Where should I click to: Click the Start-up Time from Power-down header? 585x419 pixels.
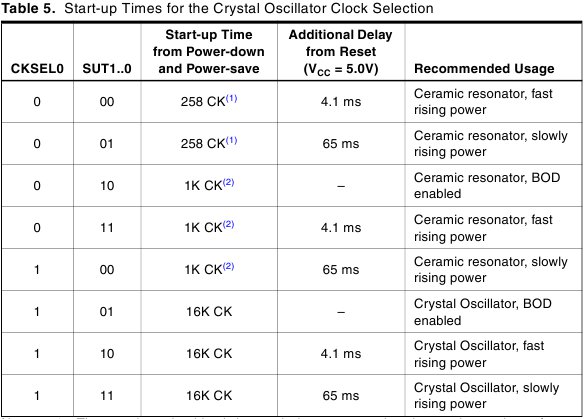click(x=209, y=52)
